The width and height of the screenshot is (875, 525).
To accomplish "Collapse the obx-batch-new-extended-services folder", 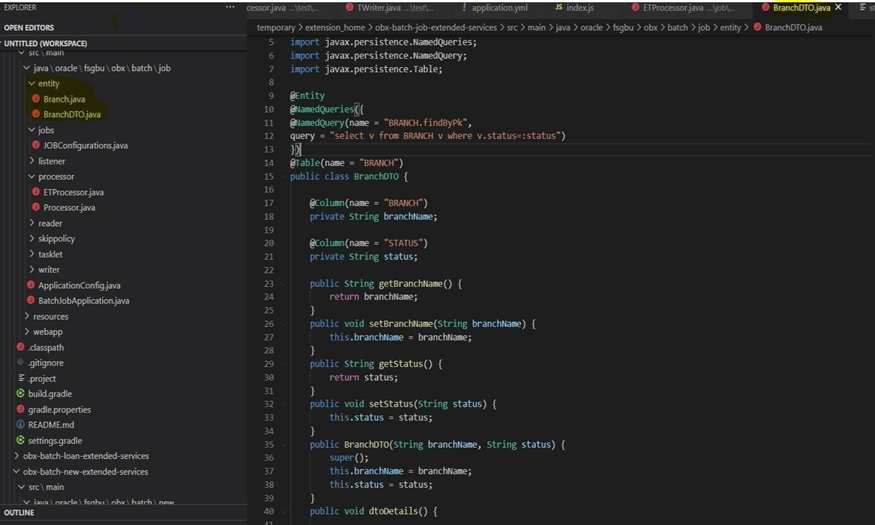I will [16, 471].
